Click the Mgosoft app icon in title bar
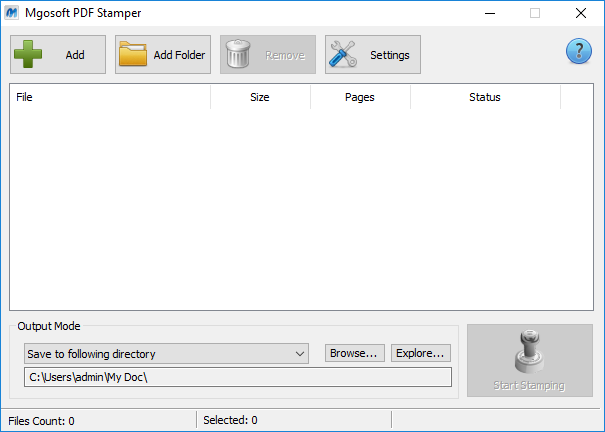 tap(12, 13)
